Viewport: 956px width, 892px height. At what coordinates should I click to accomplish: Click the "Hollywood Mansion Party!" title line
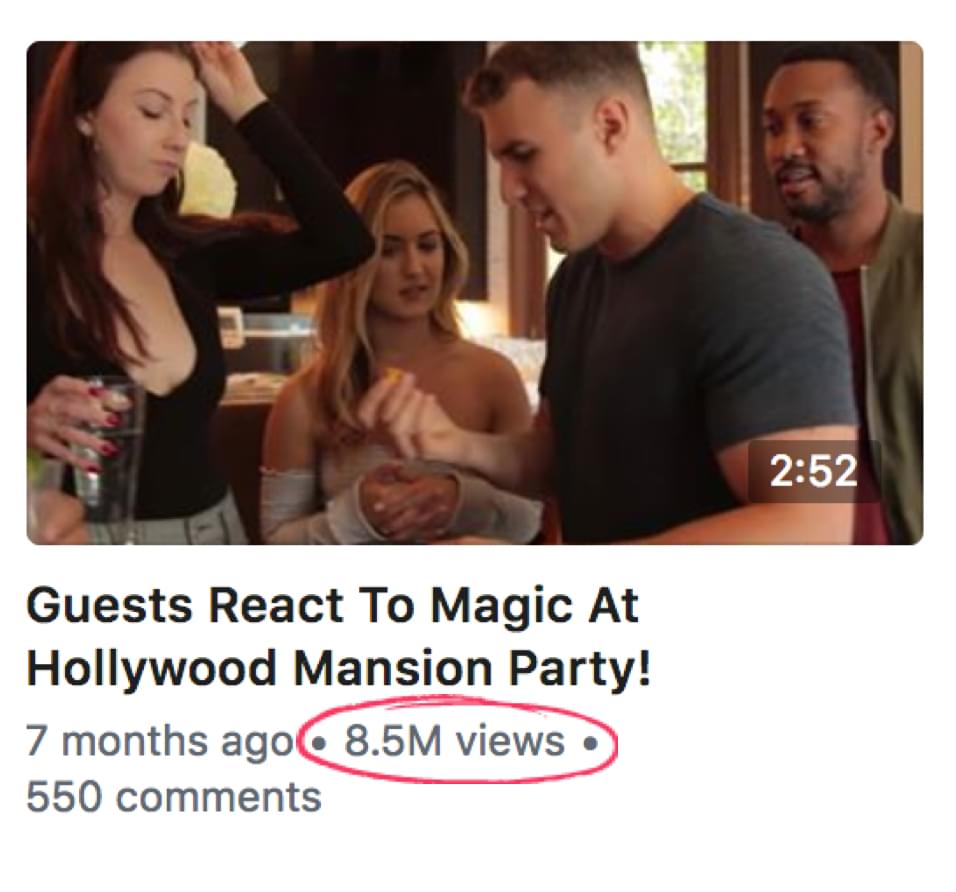[338, 669]
